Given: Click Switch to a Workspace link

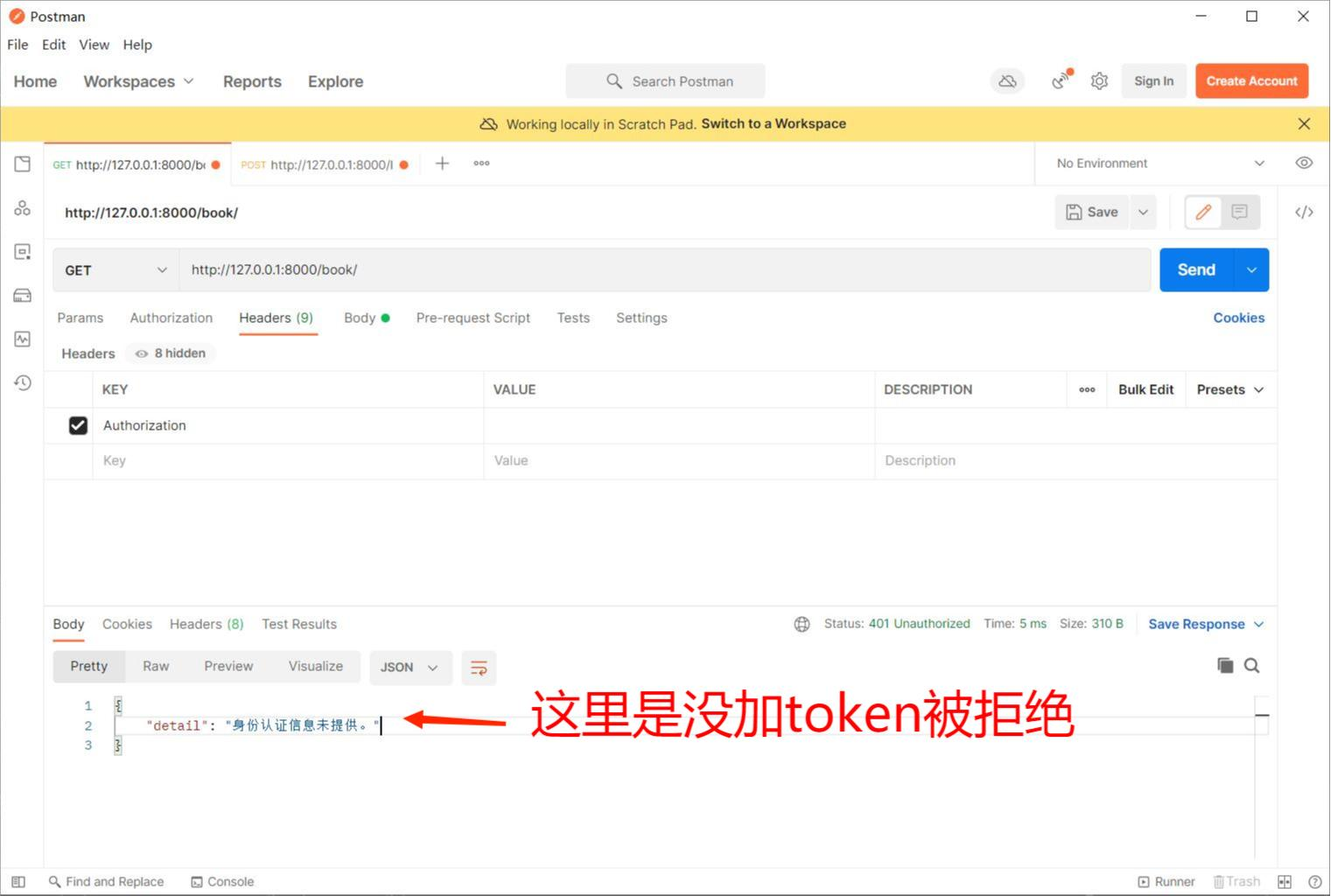Looking at the screenshot, I should [x=774, y=123].
